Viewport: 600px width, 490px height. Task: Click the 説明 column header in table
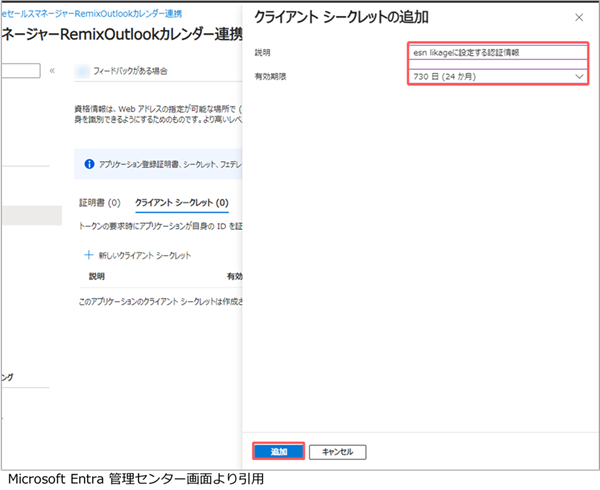click(x=96, y=276)
